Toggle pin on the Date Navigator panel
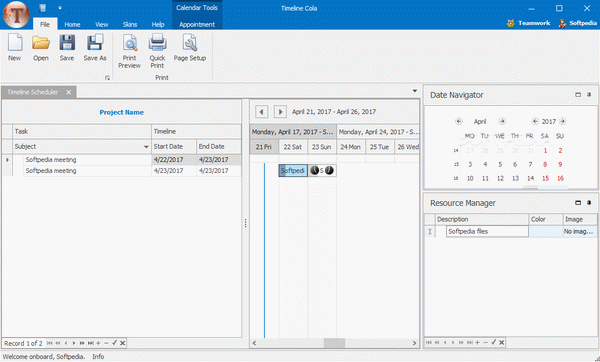The width and height of the screenshot is (600, 362). pyautogui.click(x=589, y=95)
